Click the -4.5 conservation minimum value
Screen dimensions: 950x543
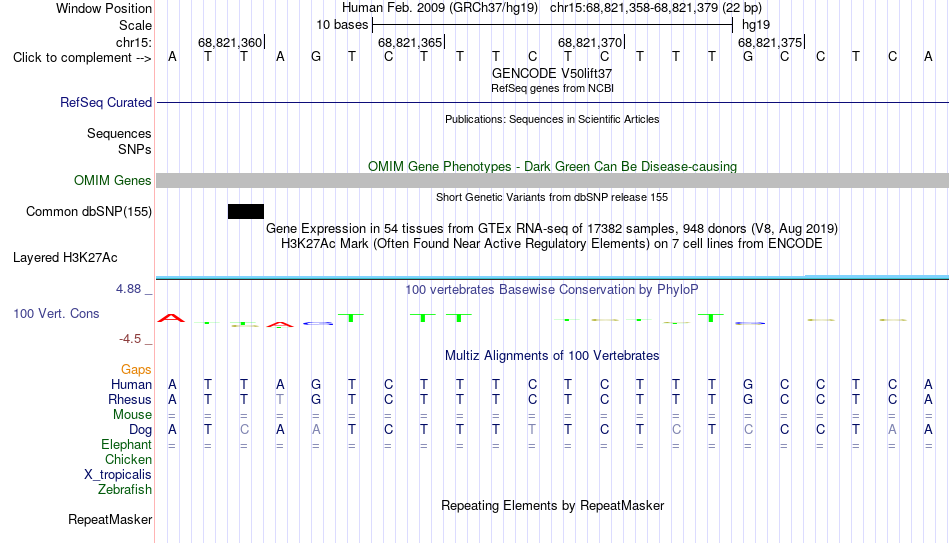(x=130, y=339)
